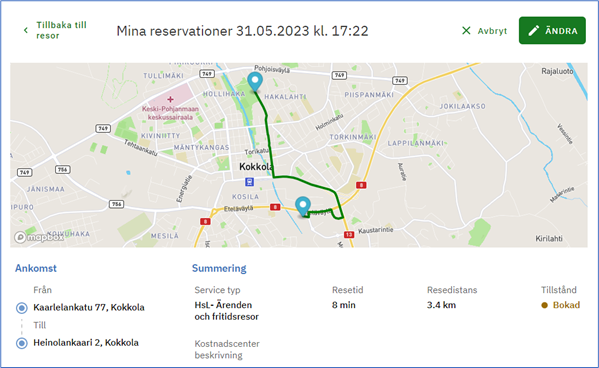This screenshot has height=368, width=599.
Task: Click the Ankomst section heading
Action: [36, 268]
